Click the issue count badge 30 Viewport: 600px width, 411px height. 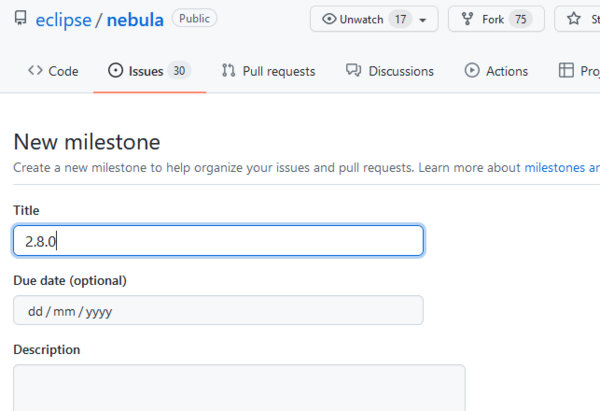coord(179,71)
